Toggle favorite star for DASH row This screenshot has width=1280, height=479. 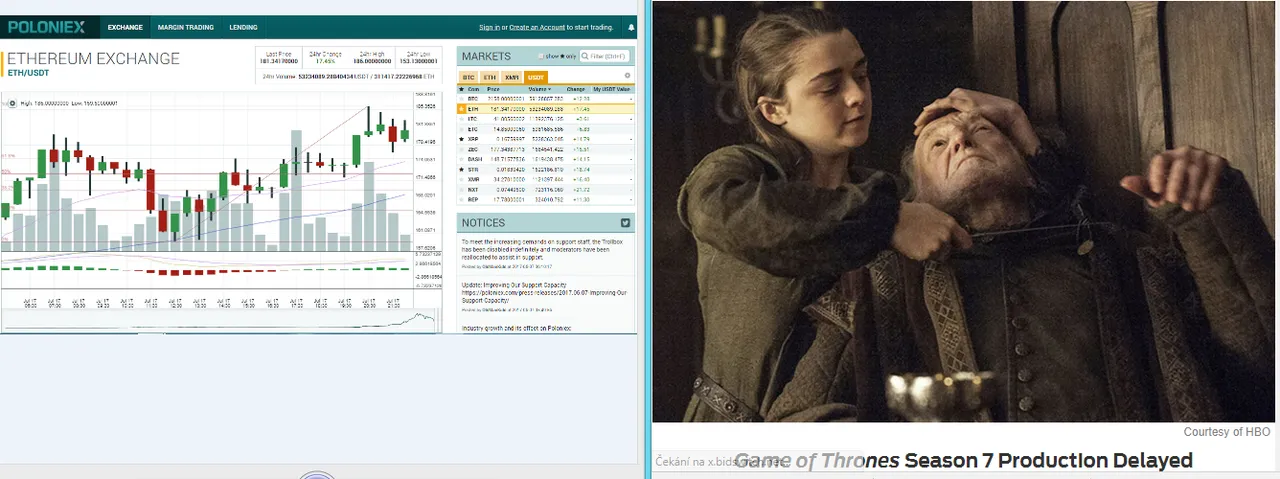click(x=461, y=159)
